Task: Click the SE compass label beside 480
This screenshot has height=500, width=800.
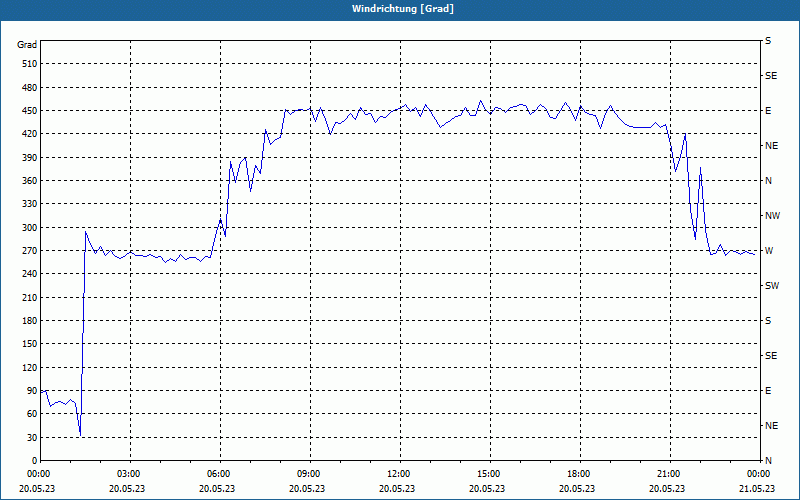Action: pyautogui.click(x=771, y=76)
